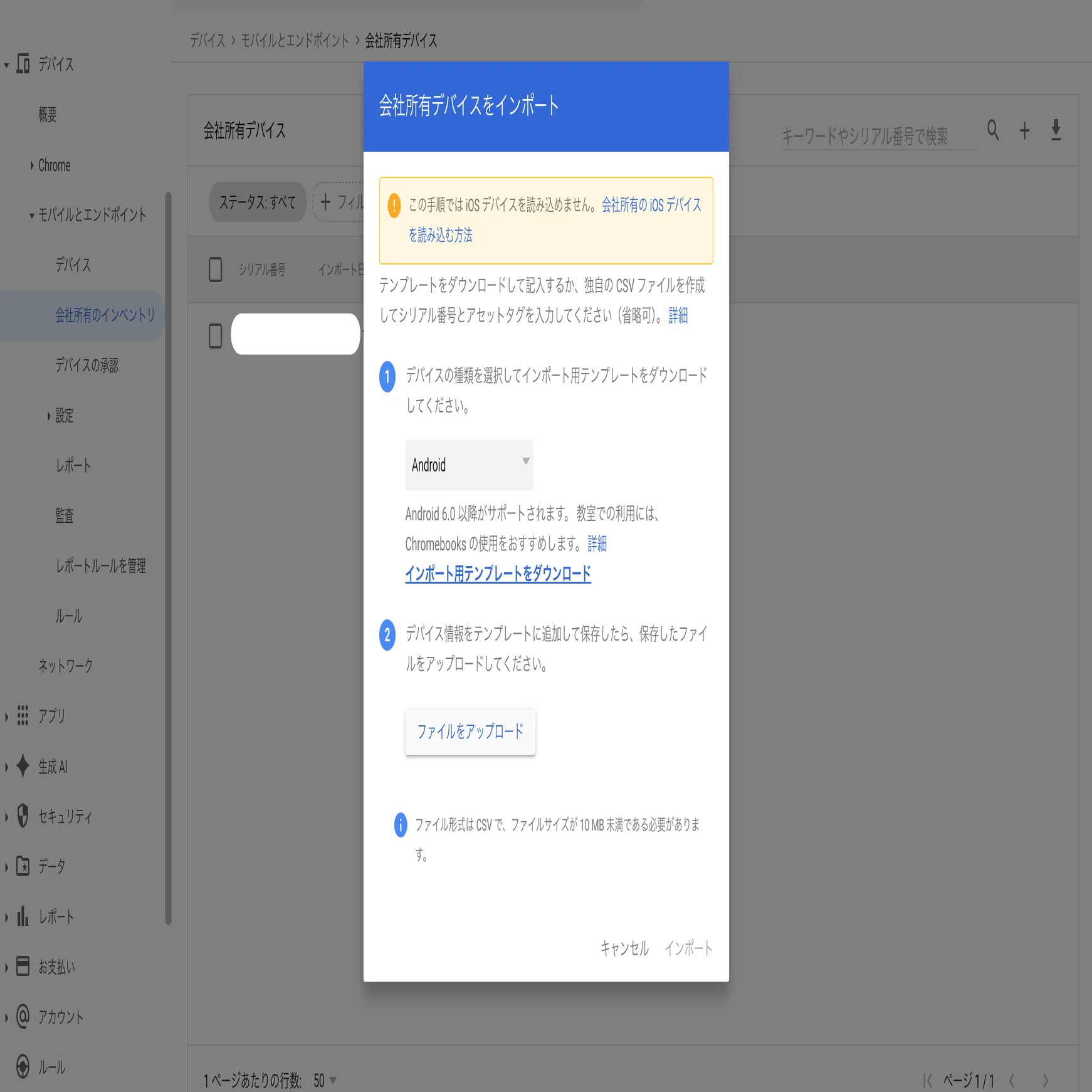Viewport: 1092px width, 1092px height.
Task: Toggle the first device row checkbox
Action: (215, 335)
